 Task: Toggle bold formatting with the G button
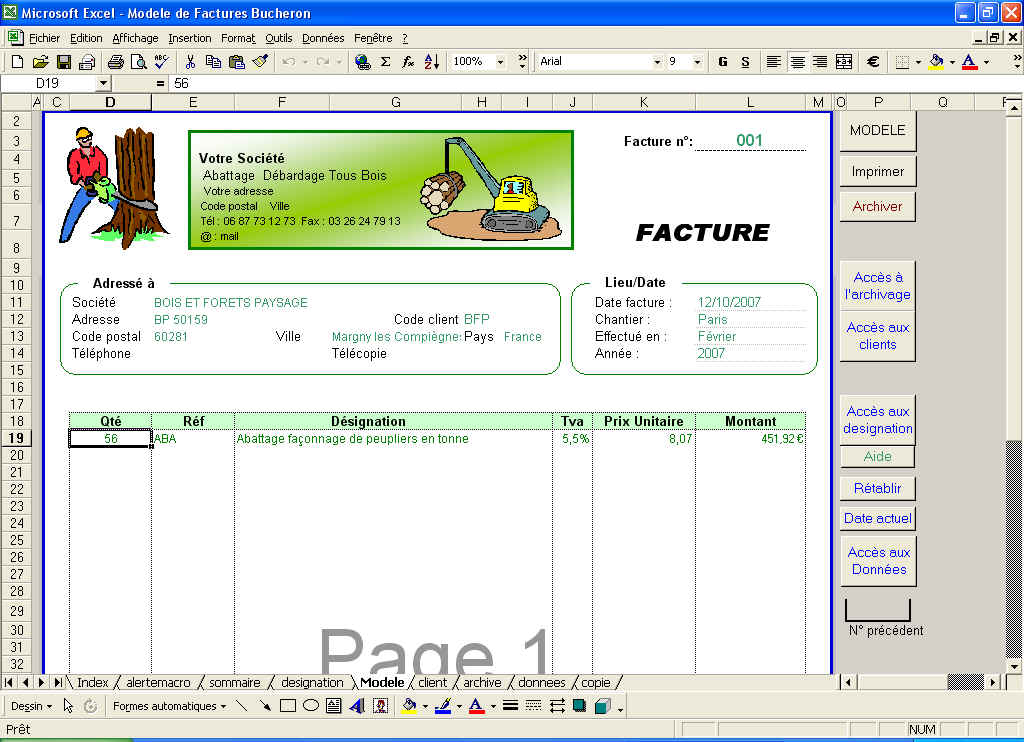pyautogui.click(x=722, y=62)
